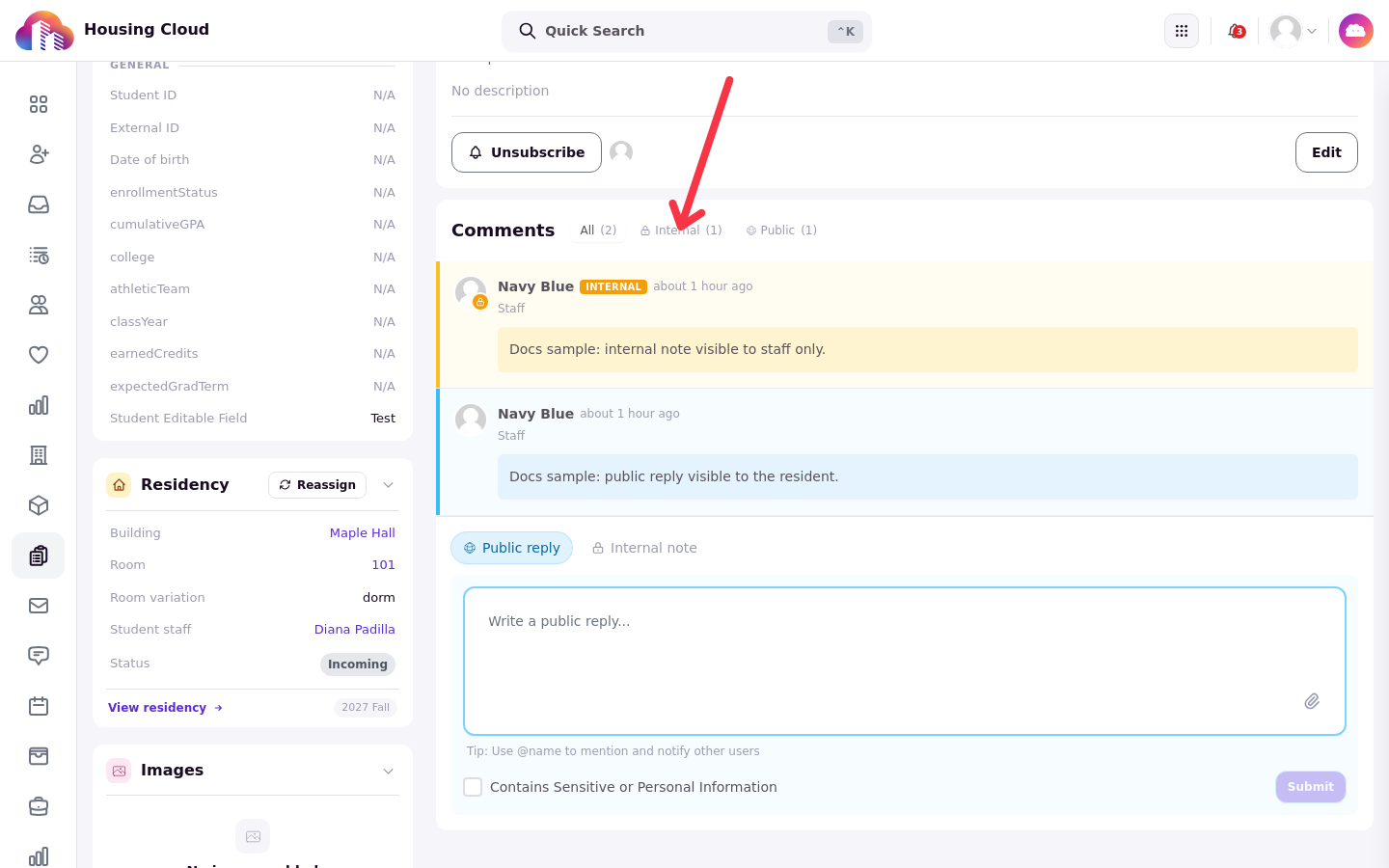Collapse the Residency section chevron
This screenshot has height=868, width=1389.
tap(389, 485)
